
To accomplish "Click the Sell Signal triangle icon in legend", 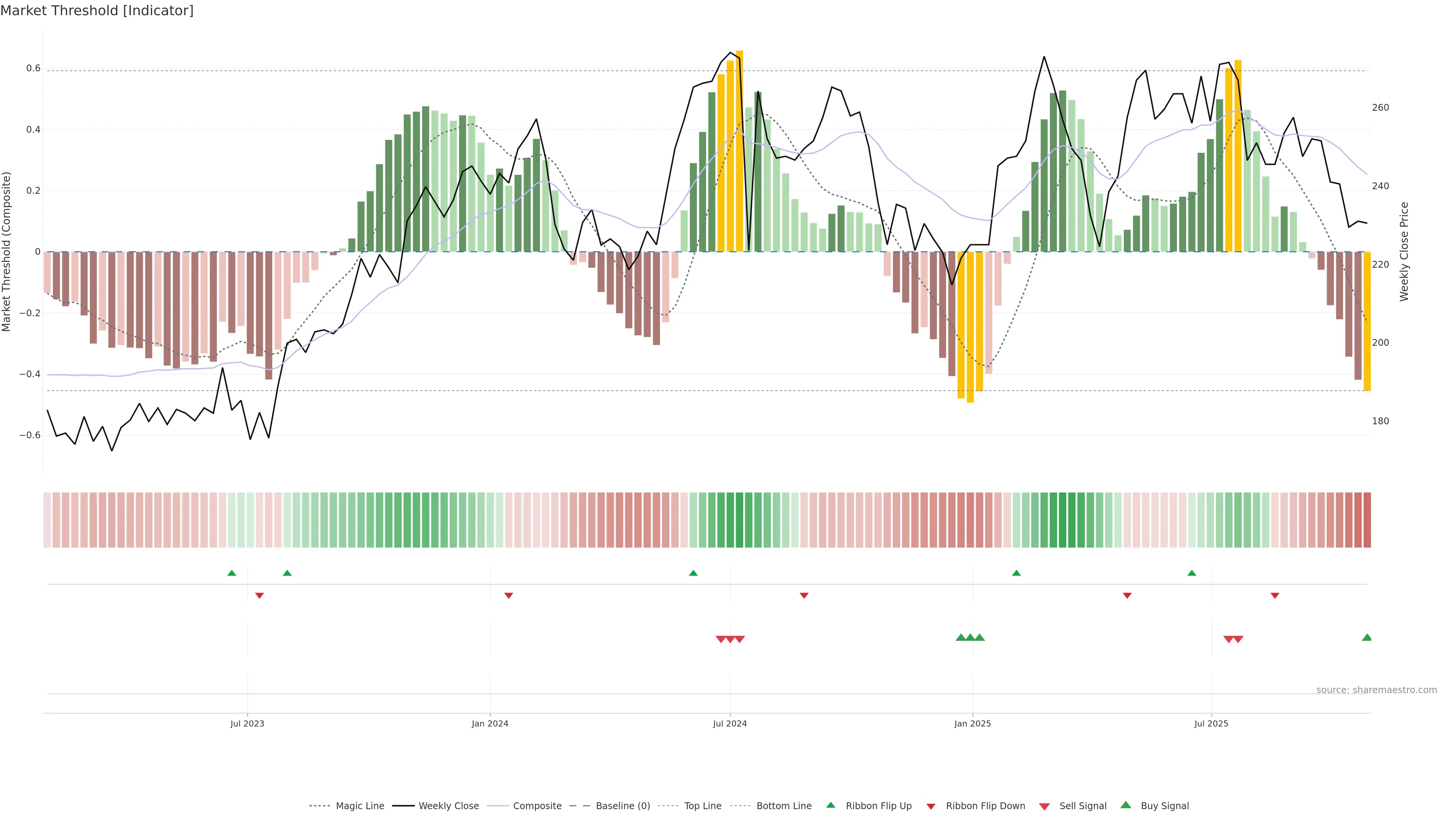I will tap(1045, 806).
